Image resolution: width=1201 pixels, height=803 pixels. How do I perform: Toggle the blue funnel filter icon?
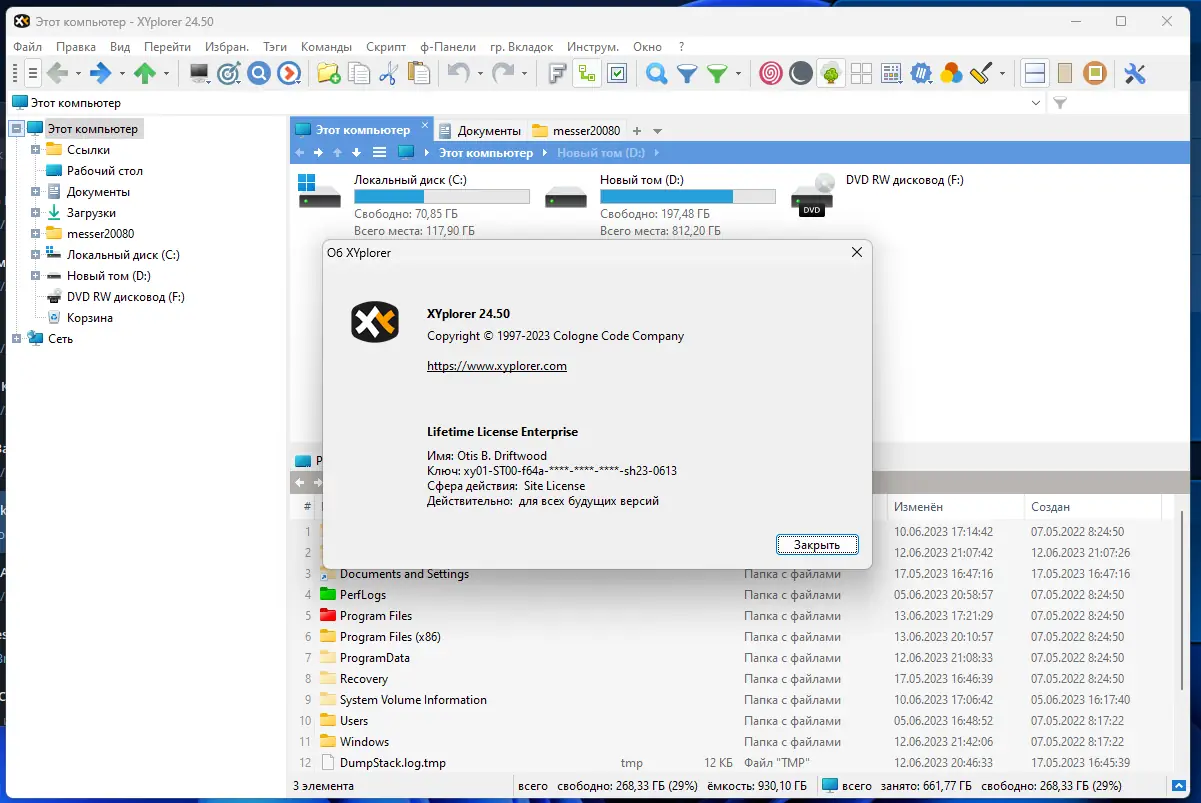[689, 73]
